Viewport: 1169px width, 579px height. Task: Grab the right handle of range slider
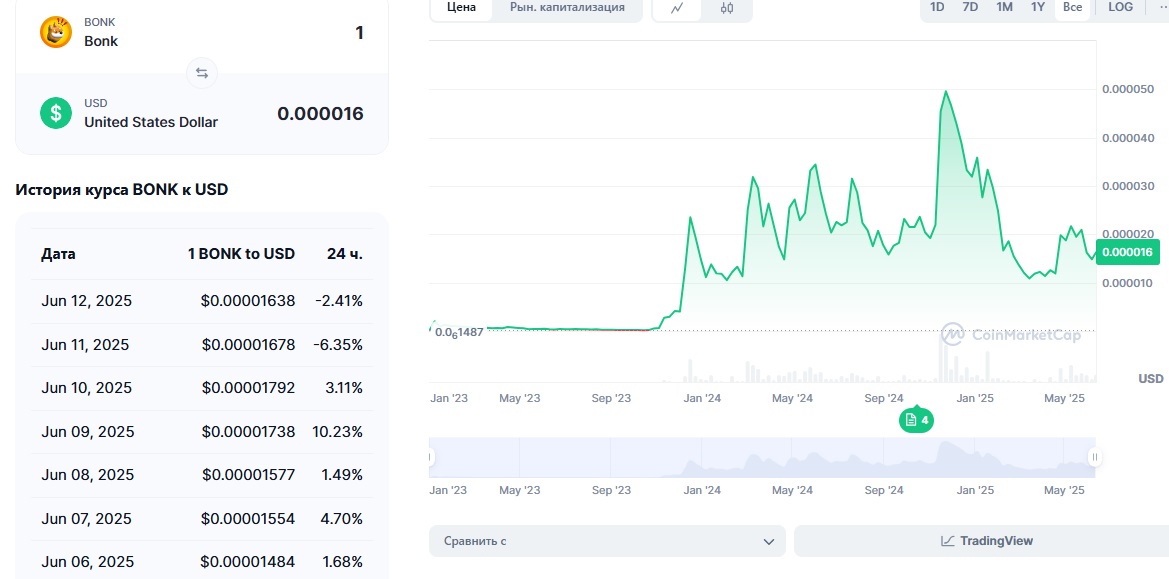pos(1094,457)
